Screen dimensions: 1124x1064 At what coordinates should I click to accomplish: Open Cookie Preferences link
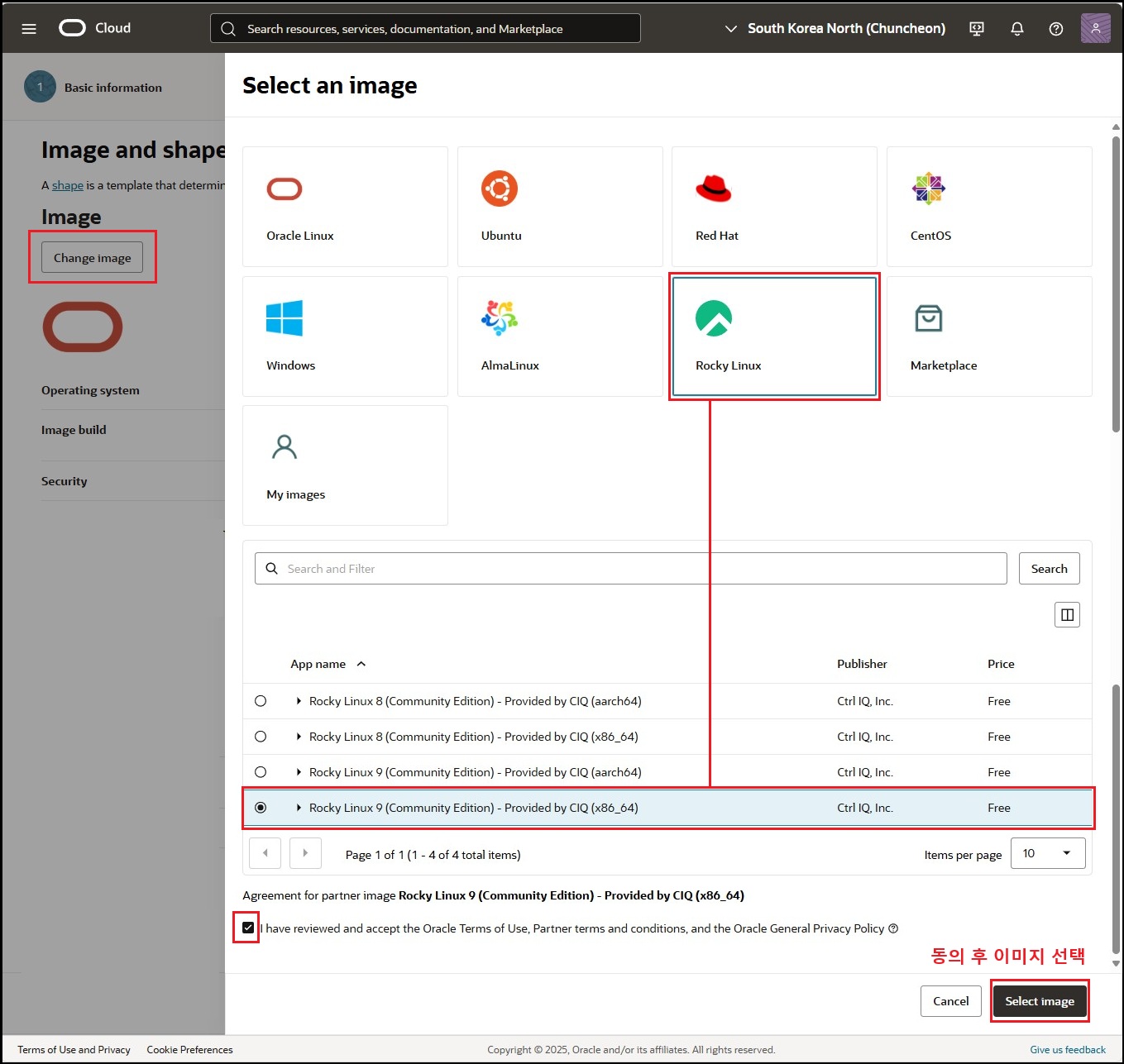[189, 1050]
